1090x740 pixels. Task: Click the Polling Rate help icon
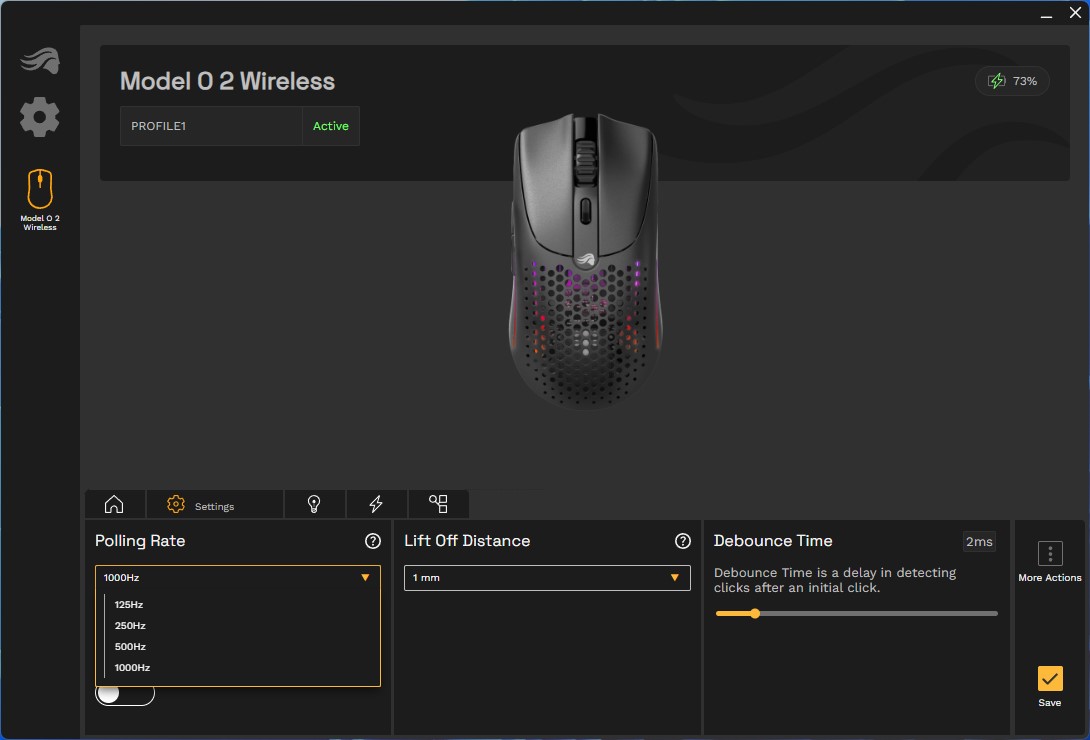click(x=373, y=541)
